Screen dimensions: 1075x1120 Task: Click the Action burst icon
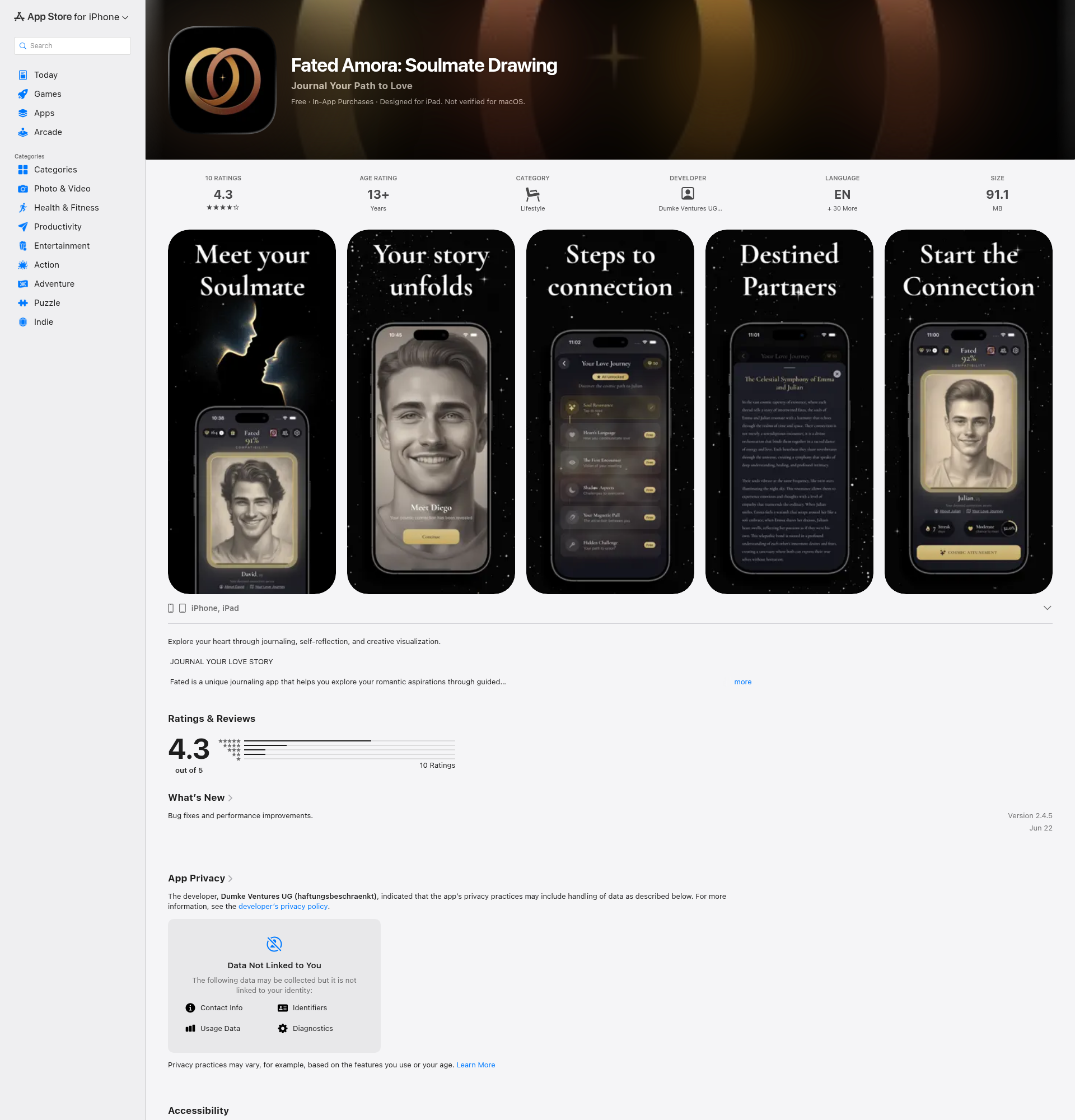pos(23,264)
